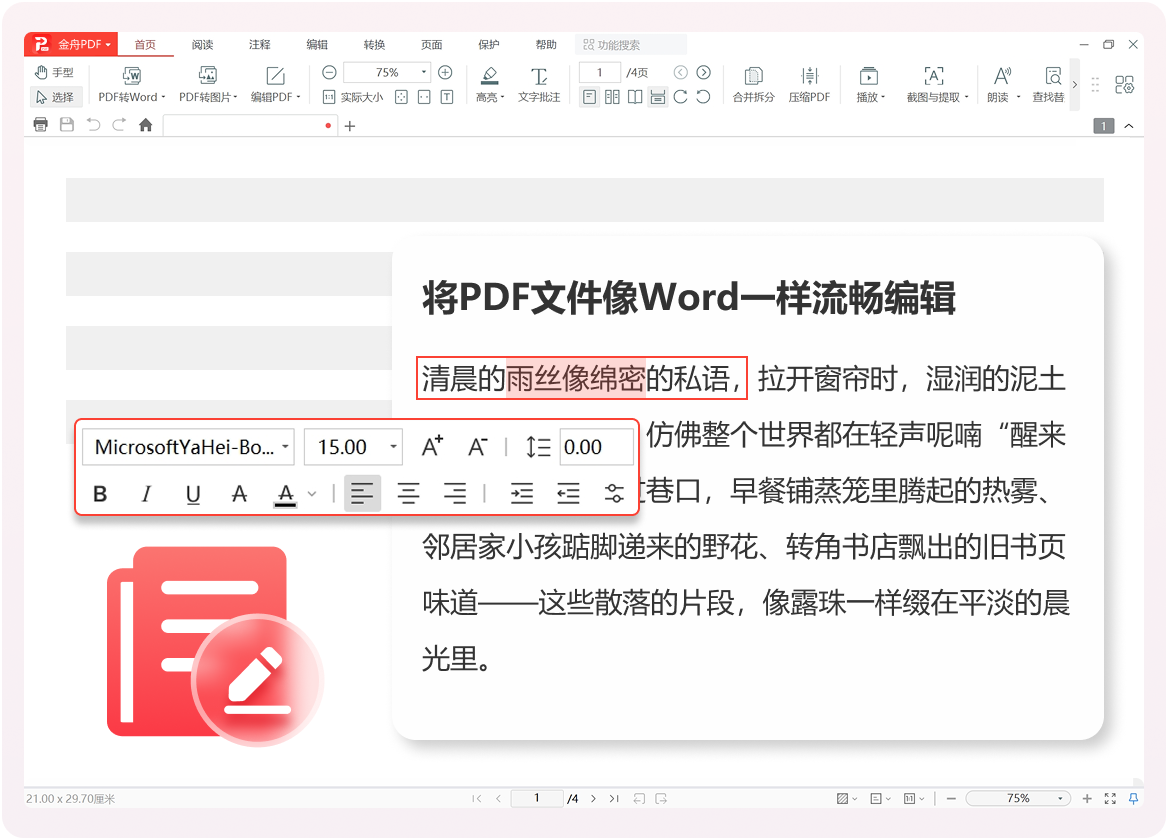
Task: Open the 播放 slideshow tool
Action: point(869,84)
